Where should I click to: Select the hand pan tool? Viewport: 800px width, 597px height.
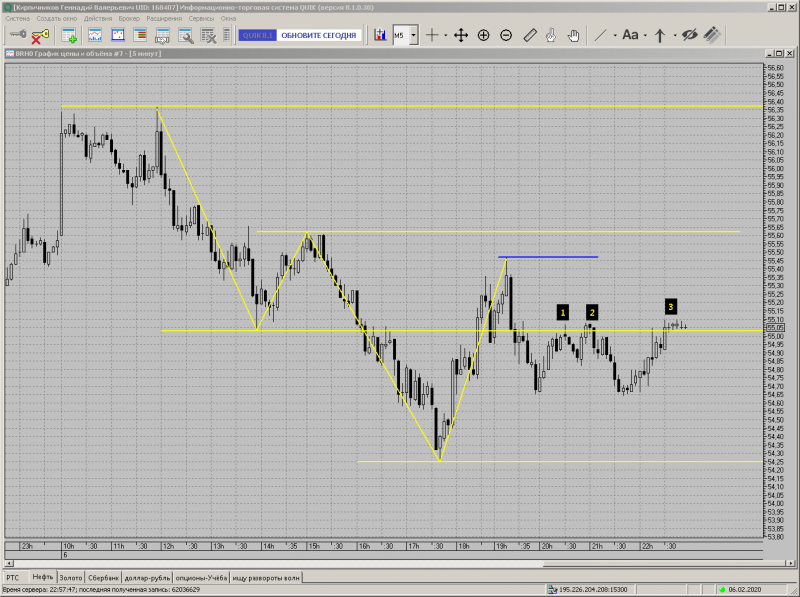click(x=573, y=35)
